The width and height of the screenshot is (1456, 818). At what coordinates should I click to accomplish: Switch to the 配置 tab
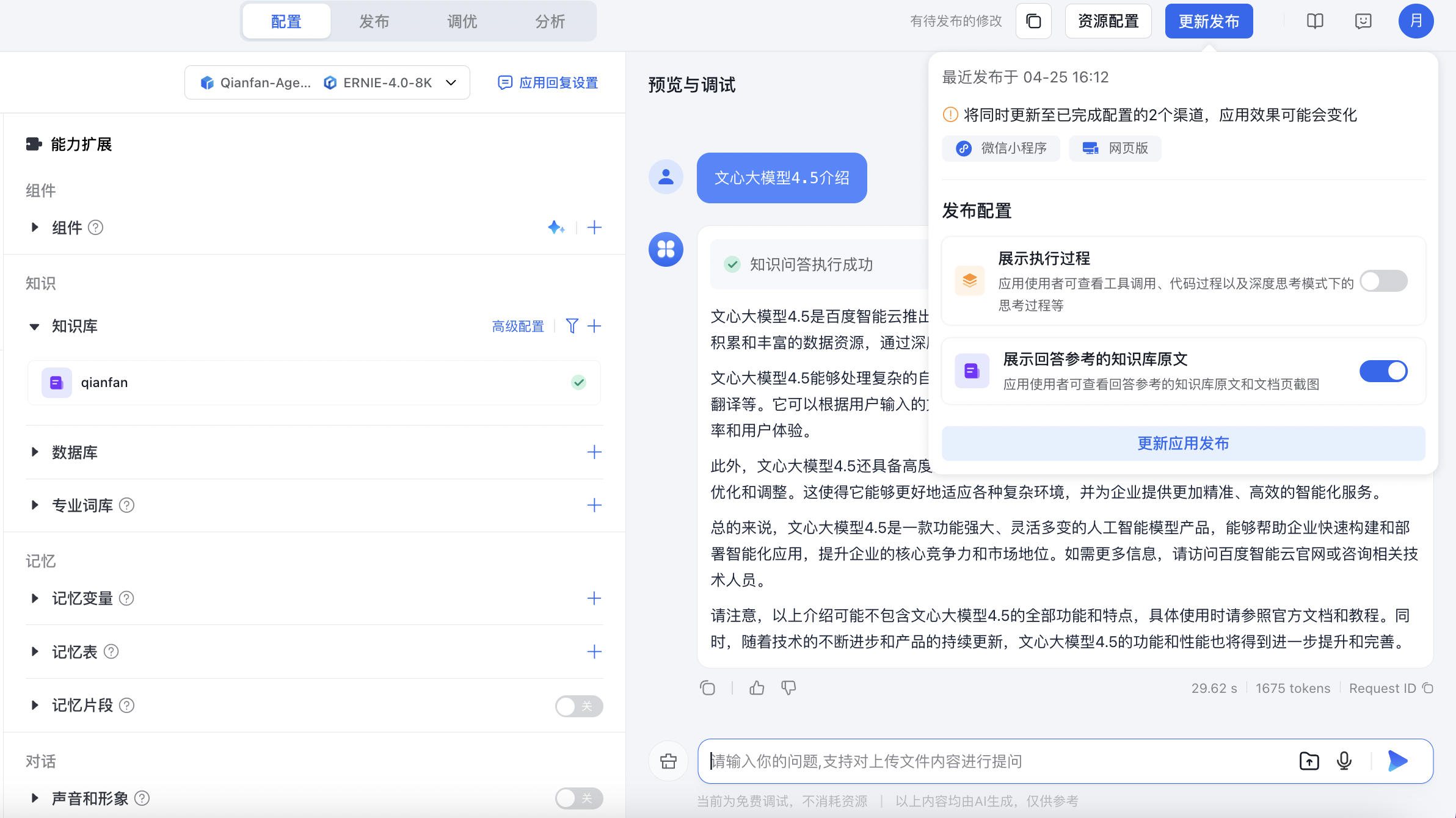click(286, 21)
